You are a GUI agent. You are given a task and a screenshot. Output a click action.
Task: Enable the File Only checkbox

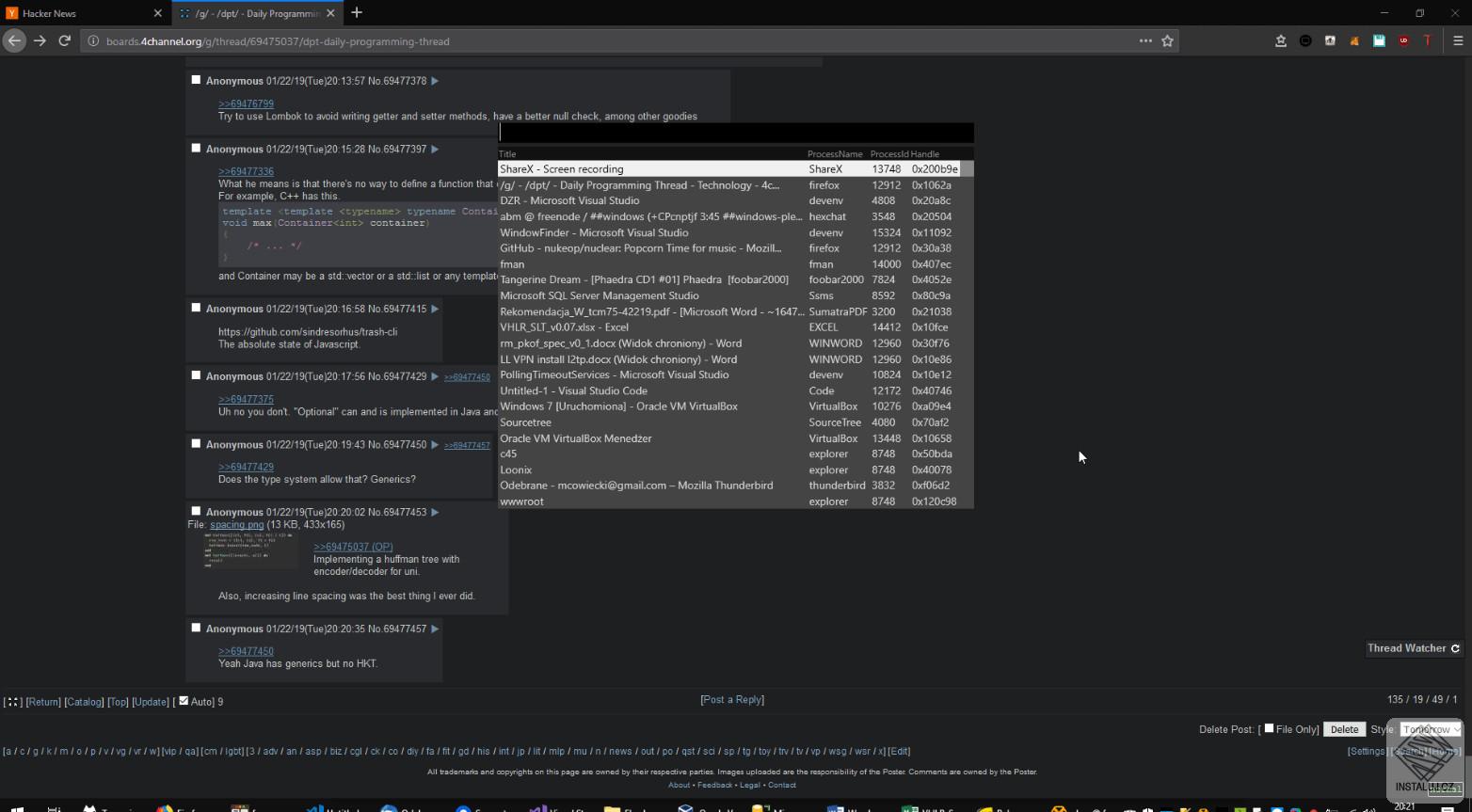point(1269,728)
